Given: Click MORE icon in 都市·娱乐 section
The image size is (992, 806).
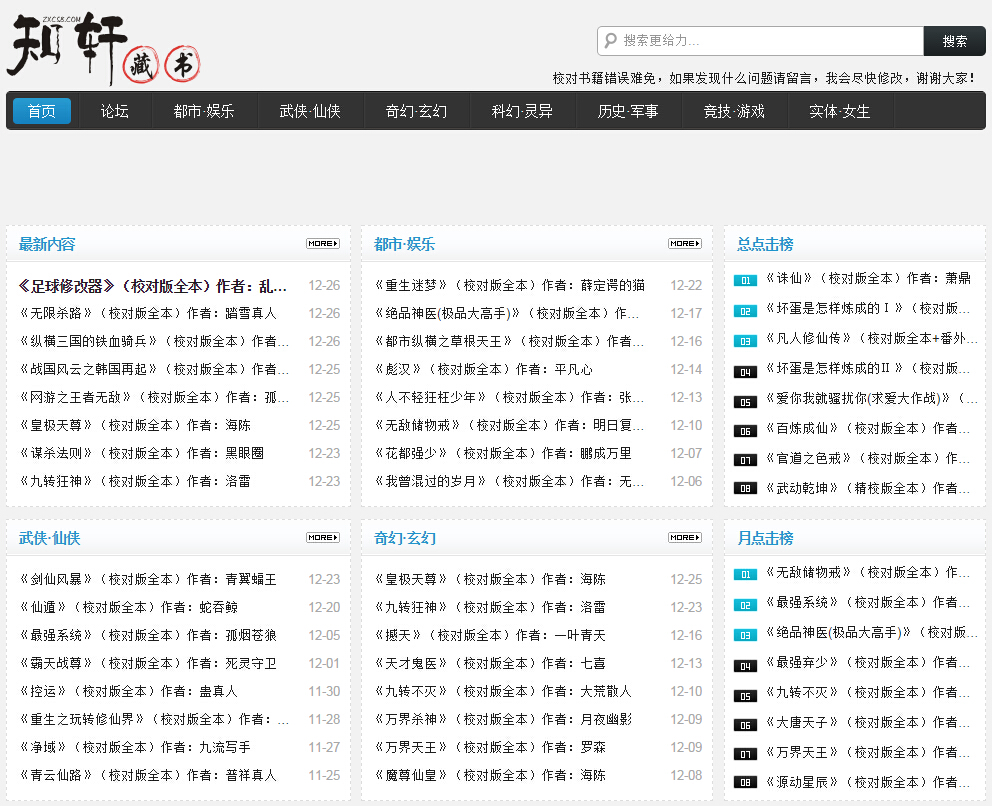Looking at the screenshot, I should (684, 244).
